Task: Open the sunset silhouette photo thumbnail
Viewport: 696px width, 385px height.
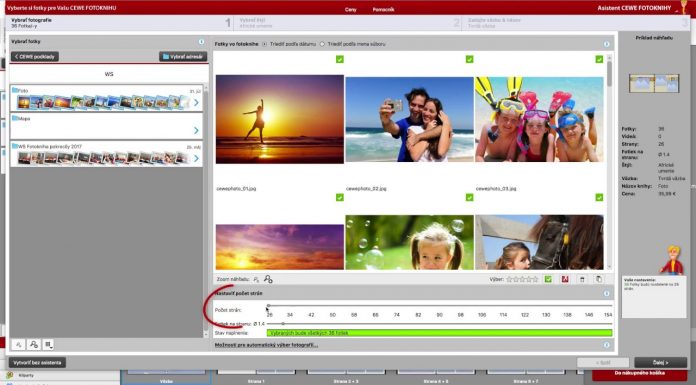Action: click(280, 119)
